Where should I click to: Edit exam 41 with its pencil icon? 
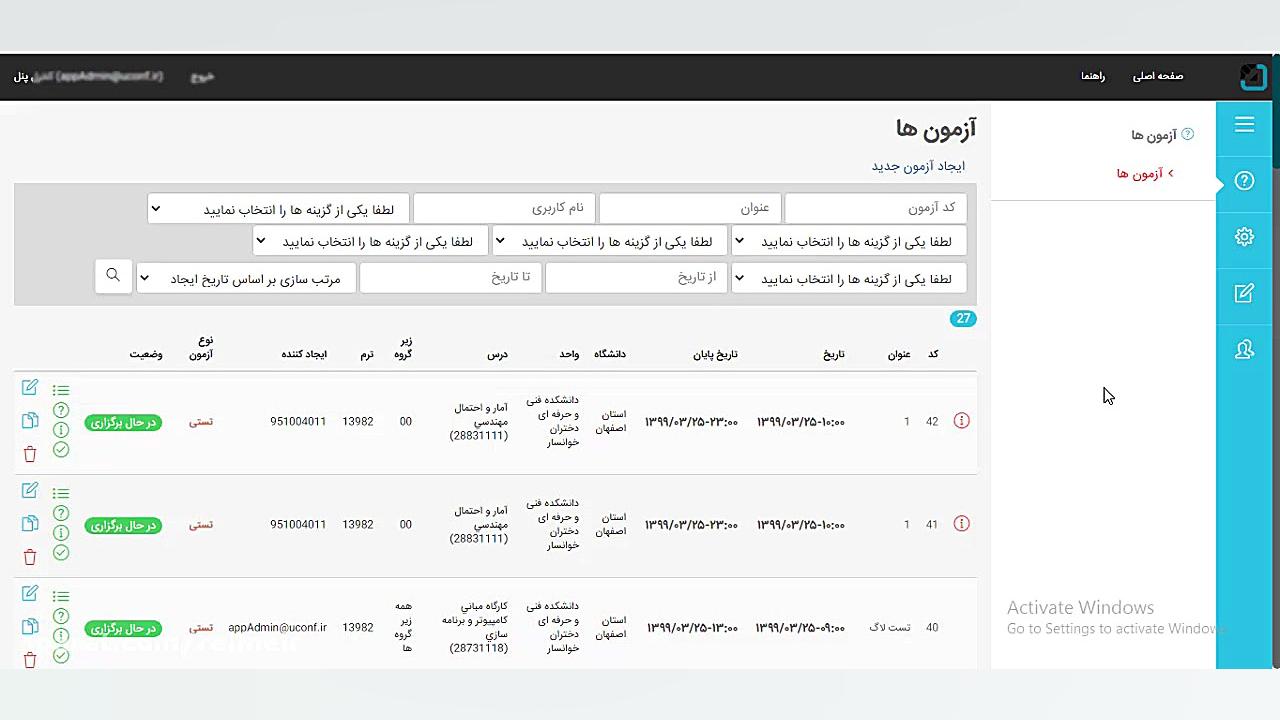point(30,490)
